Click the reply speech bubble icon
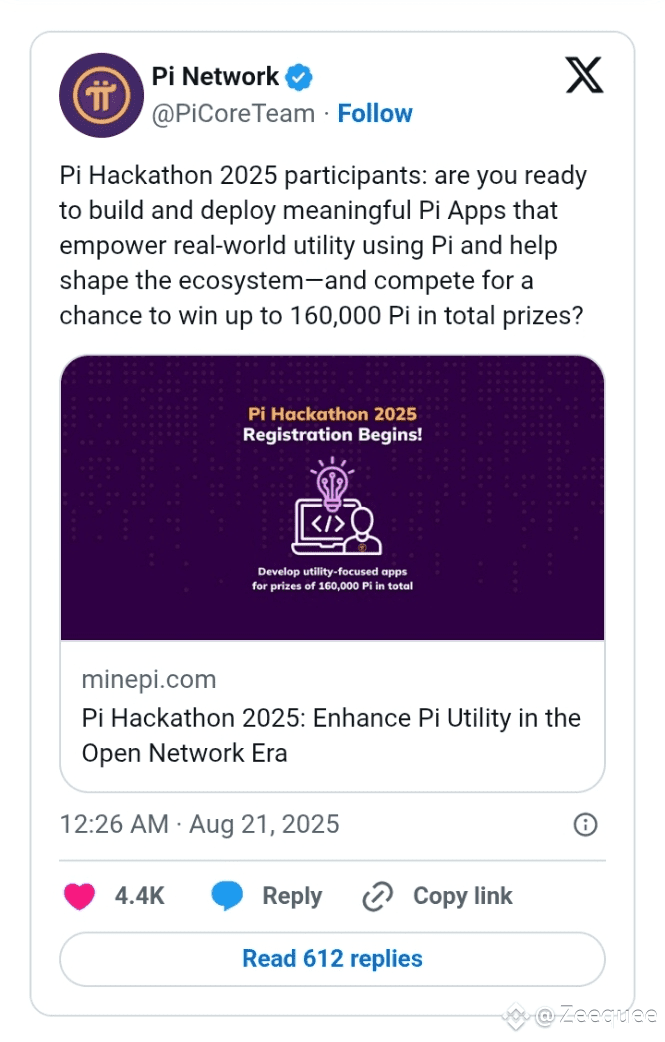This screenshot has height=1042, width=665. click(x=227, y=896)
